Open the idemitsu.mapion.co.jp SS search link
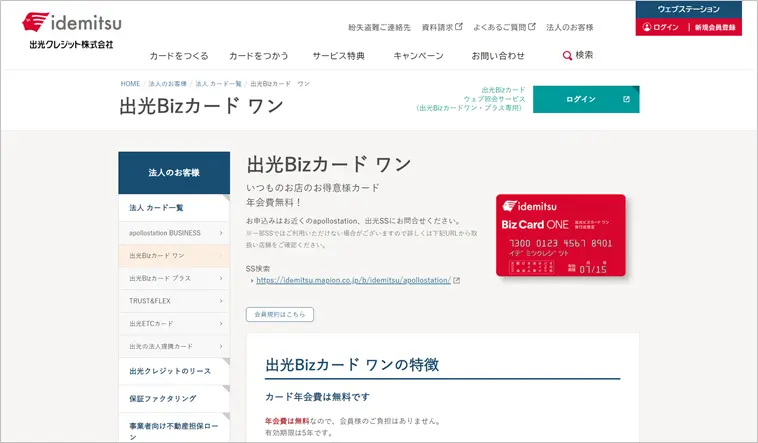 (x=353, y=281)
